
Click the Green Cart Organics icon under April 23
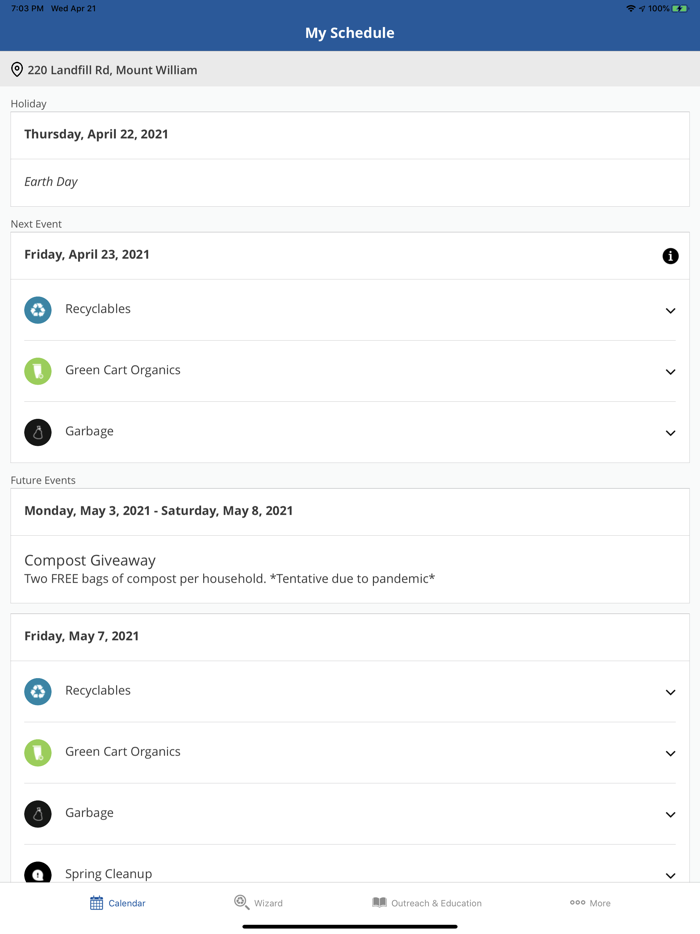[38, 371]
